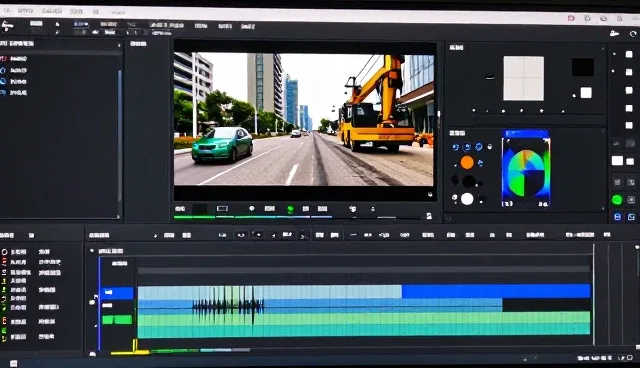The height and width of the screenshot is (368, 640).
Task: Click the small white square beside the black swatch
Action: (586, 93)
